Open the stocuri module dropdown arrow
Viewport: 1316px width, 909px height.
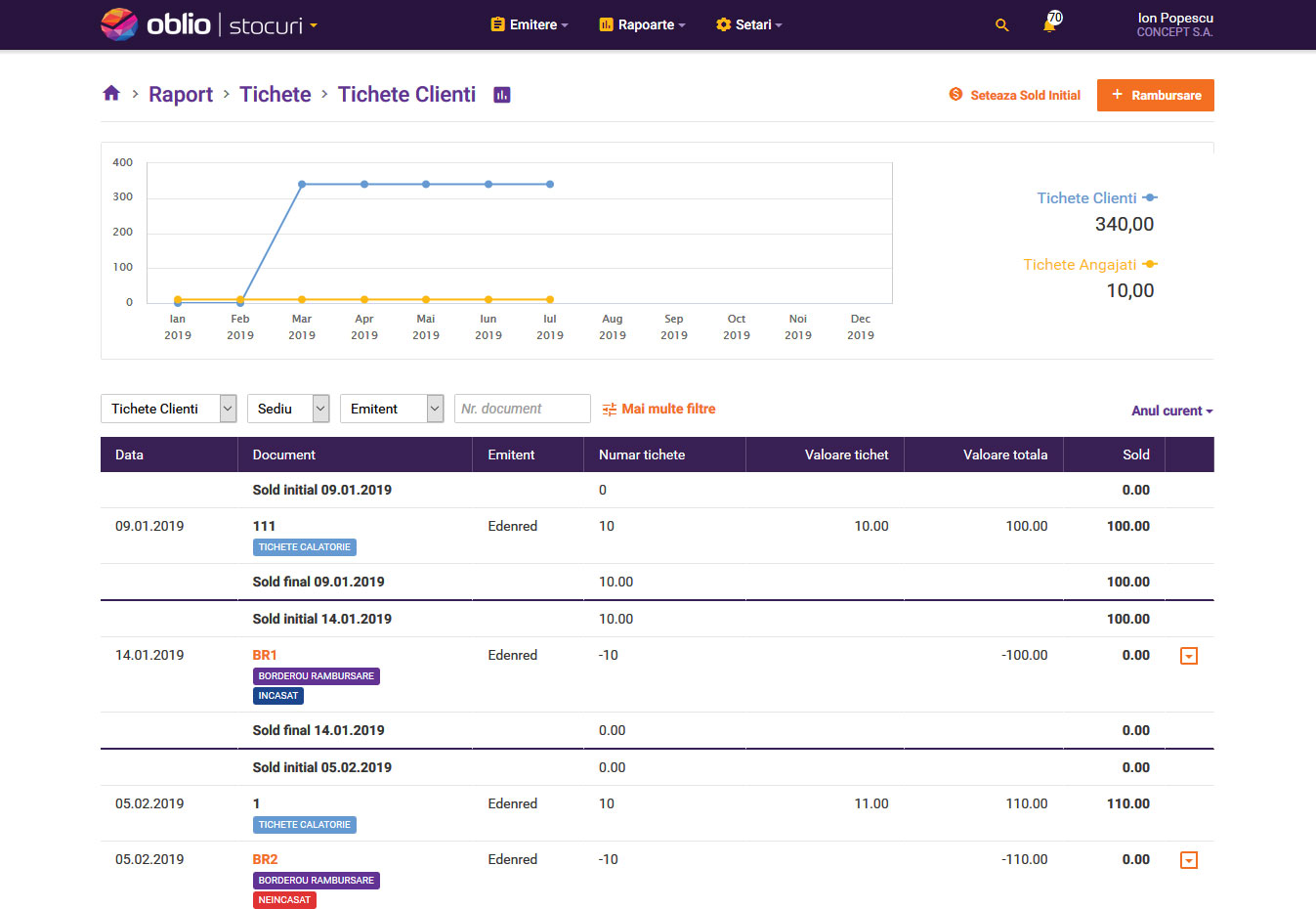click(314, 25)
